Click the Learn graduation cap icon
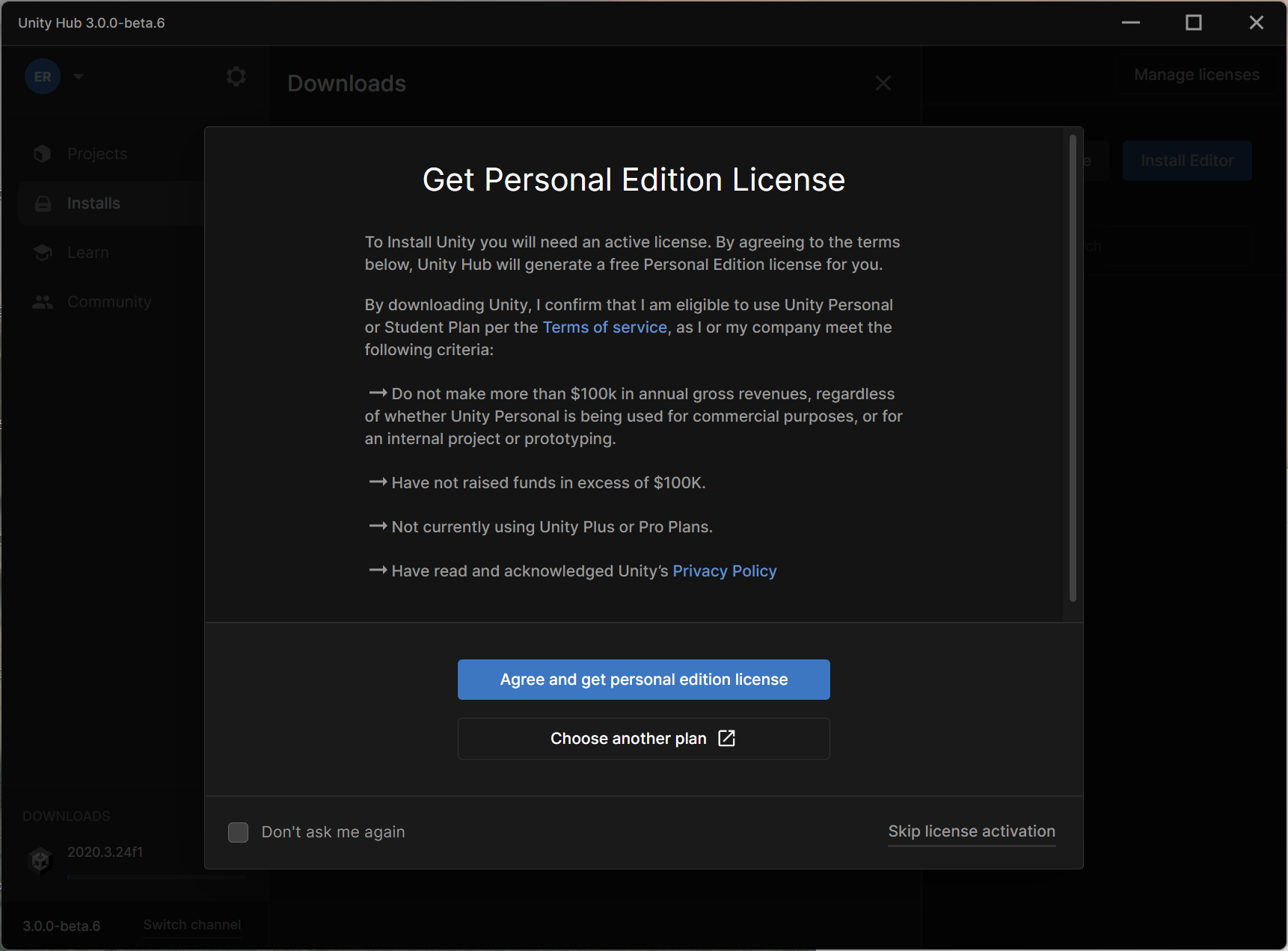 click(43, 253)
